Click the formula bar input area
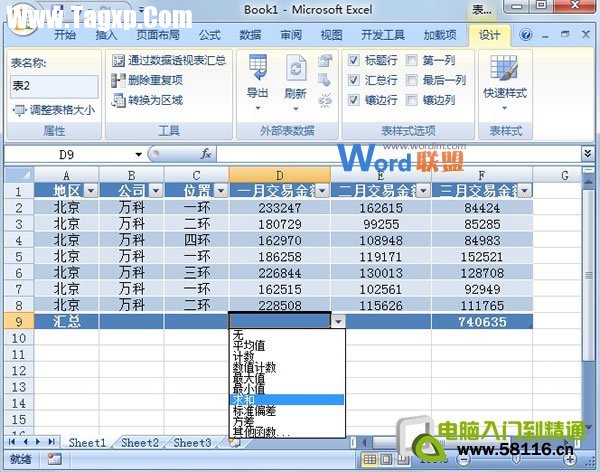 tap(398, 154)
